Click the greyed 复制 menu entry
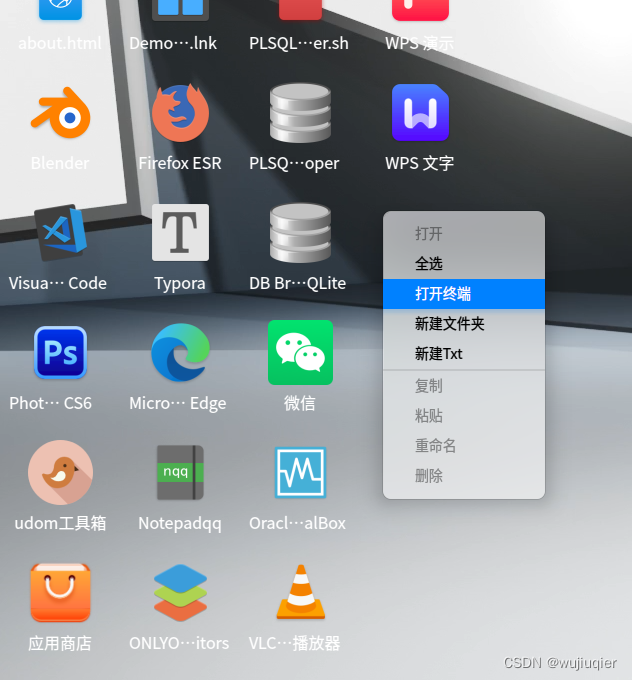 [x=464, y=386]
